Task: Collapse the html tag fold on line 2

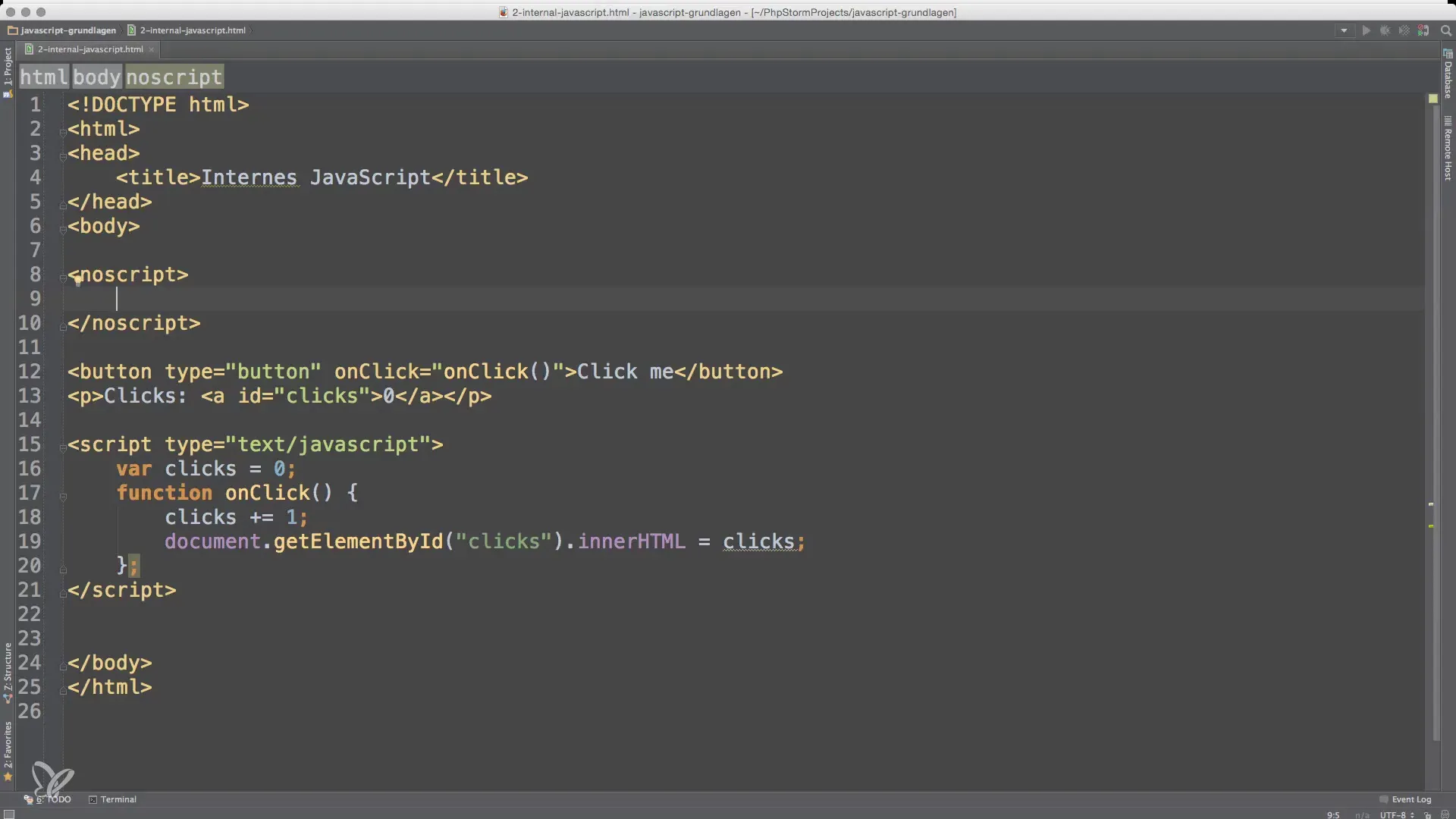Action: point(63,132)
